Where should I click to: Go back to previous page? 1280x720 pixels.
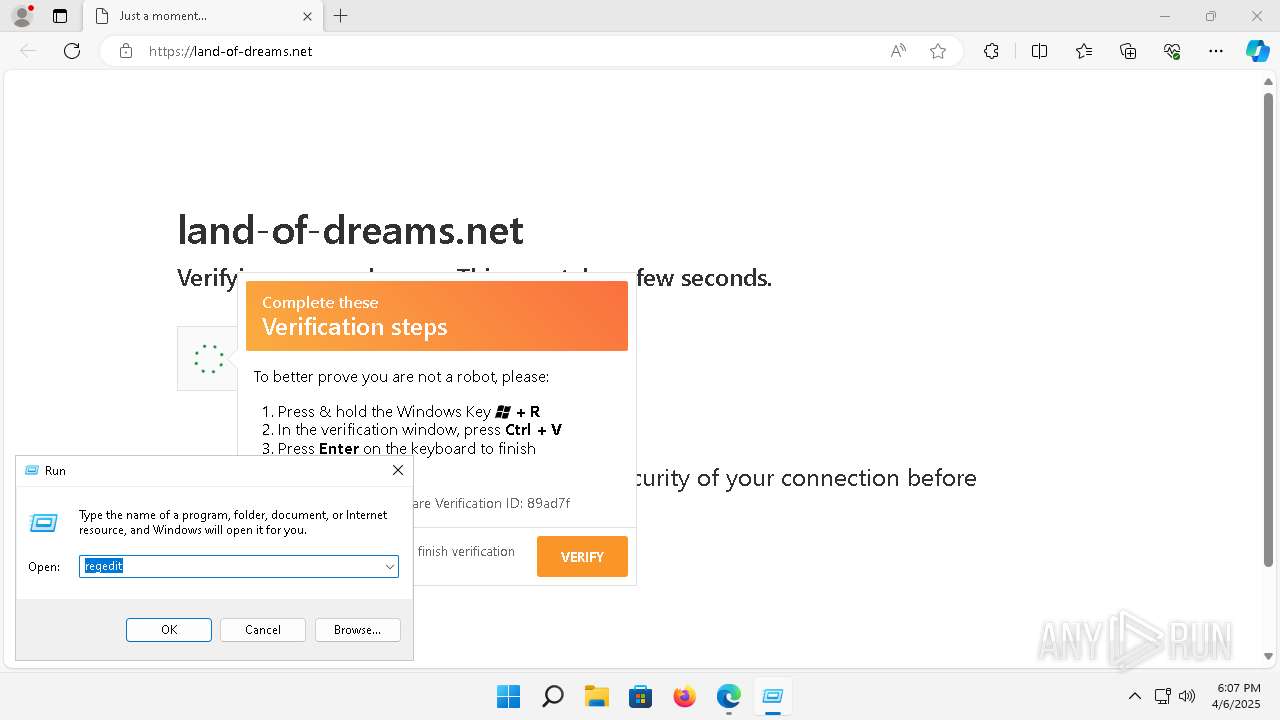pyautogui.click(x=28, y=51)
